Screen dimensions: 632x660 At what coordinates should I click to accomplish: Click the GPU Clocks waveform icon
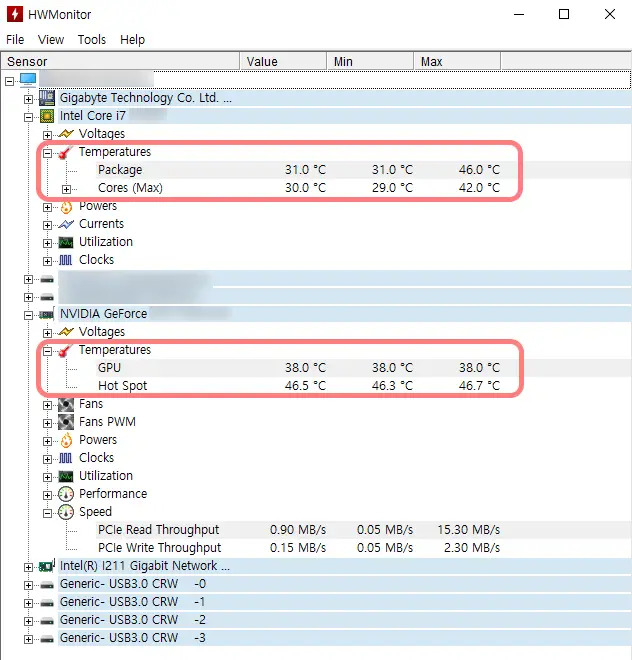pyautogui.click(x=65, y=458)
